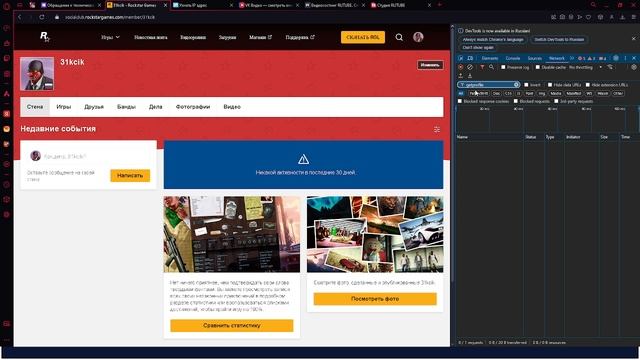Clear the network log

[470, 67]
